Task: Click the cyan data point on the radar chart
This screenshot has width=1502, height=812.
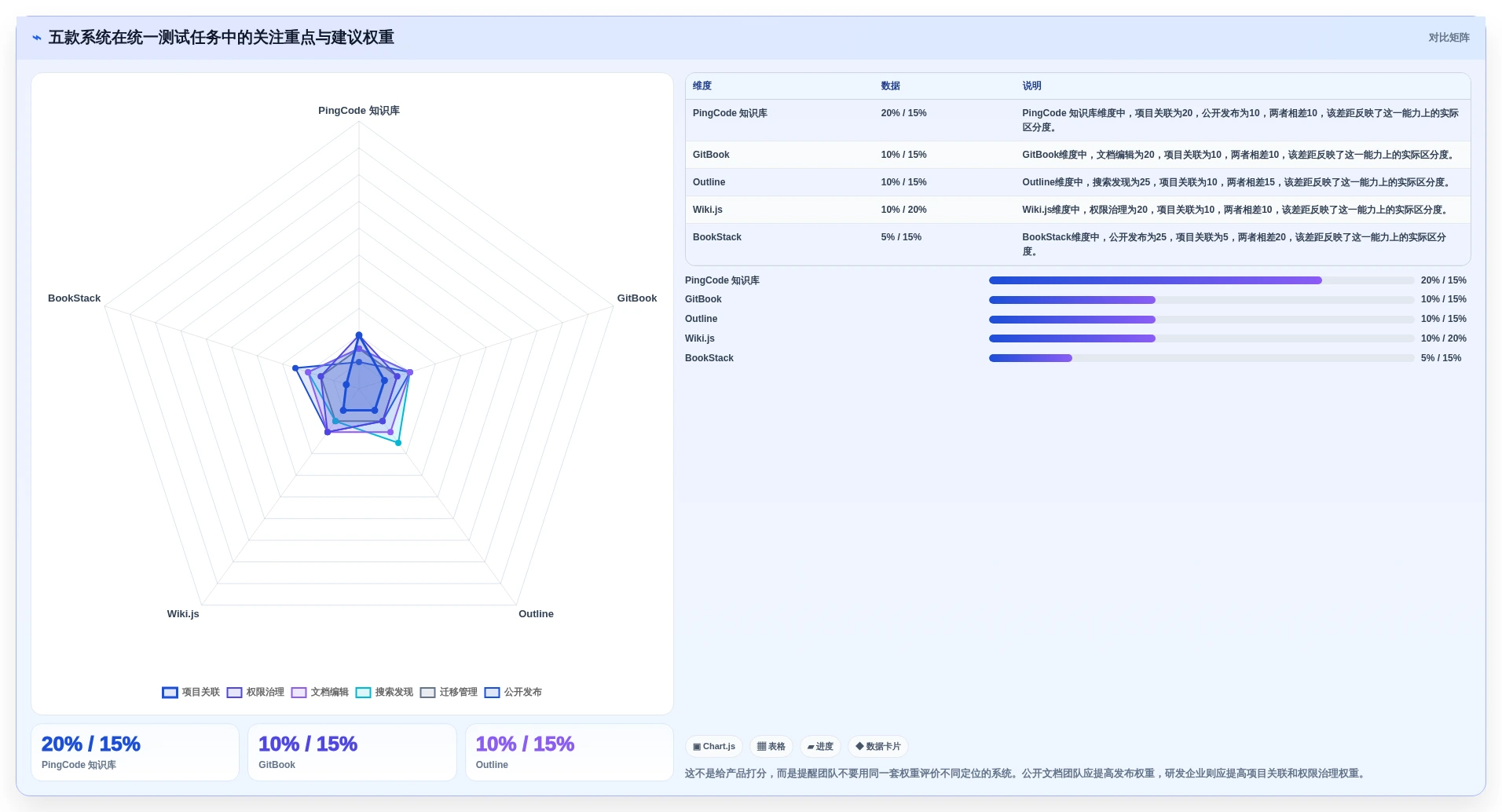Action: tap(398, 443)
